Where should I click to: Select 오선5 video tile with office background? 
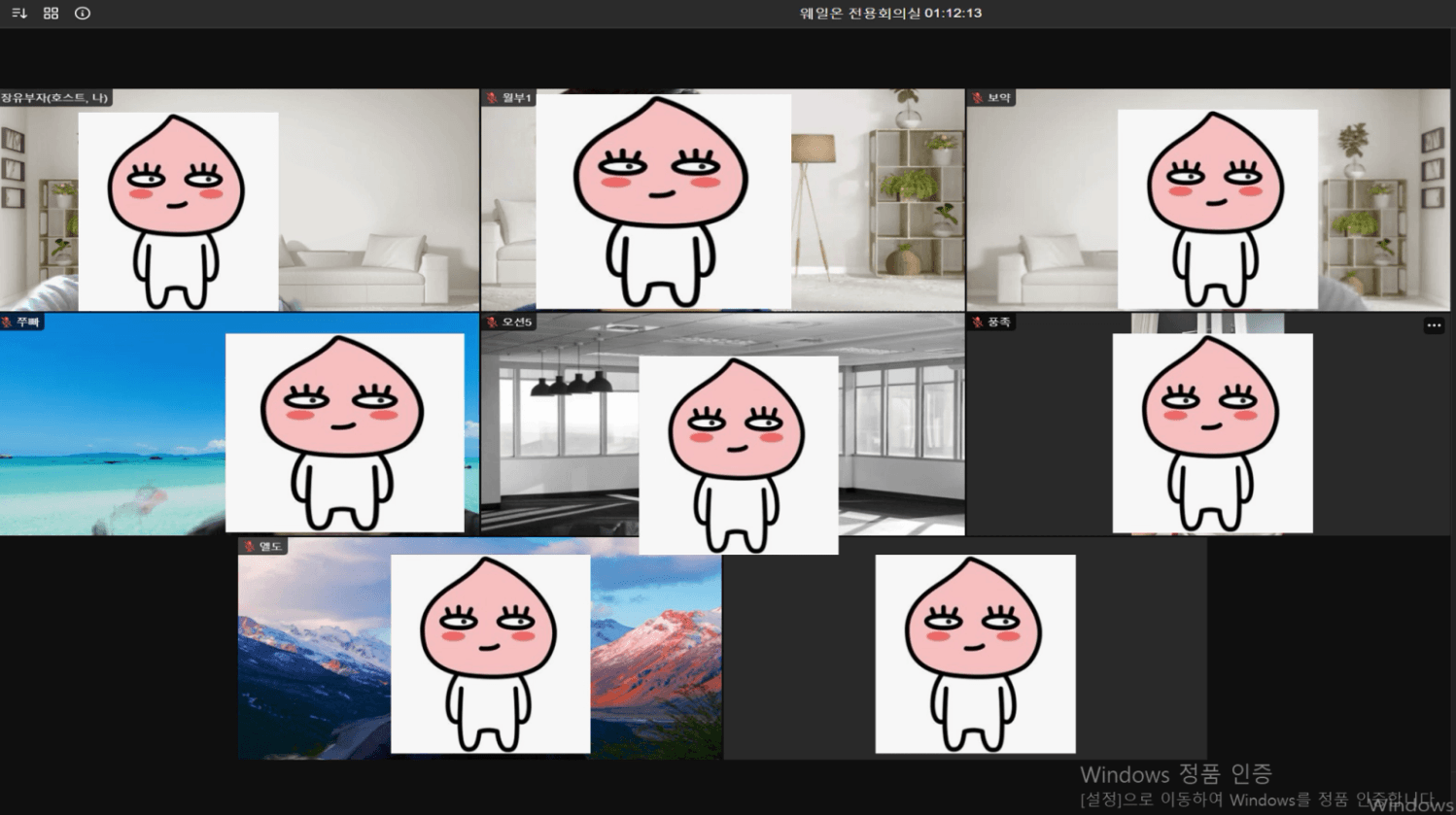pos(722,424)
